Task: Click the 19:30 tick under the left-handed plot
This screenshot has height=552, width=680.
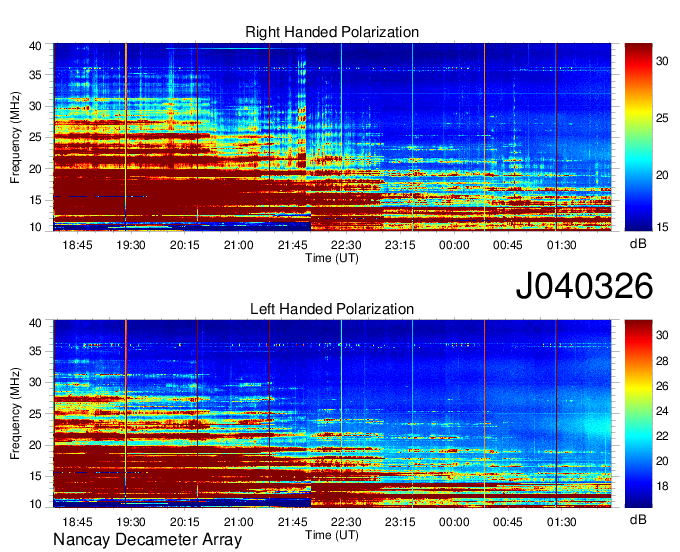Action: tap(131, 521)
